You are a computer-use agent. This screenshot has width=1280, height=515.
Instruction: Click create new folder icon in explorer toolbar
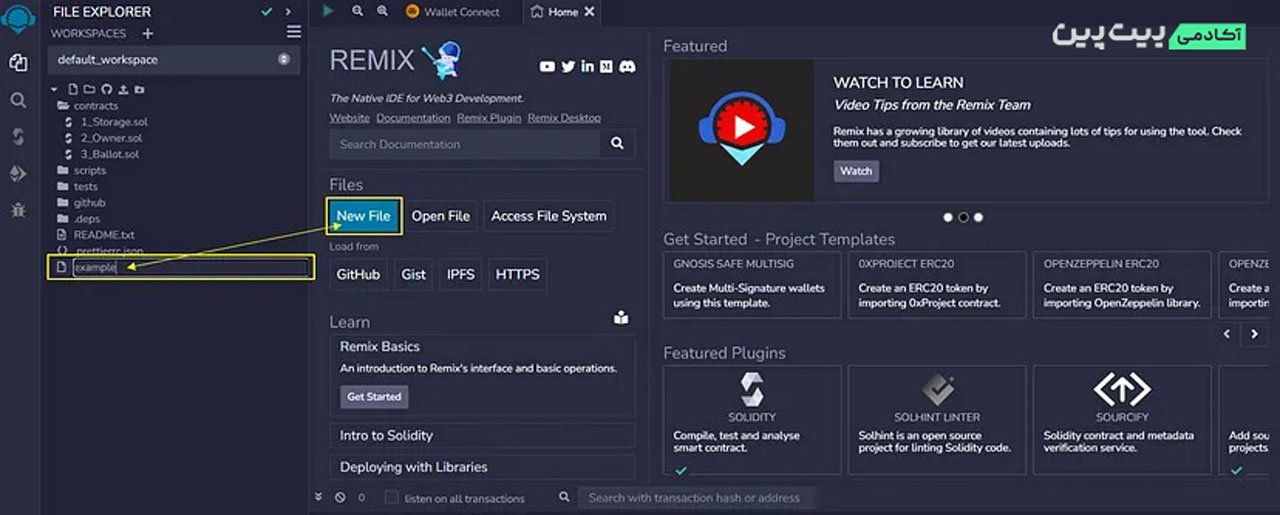(89, 89)
